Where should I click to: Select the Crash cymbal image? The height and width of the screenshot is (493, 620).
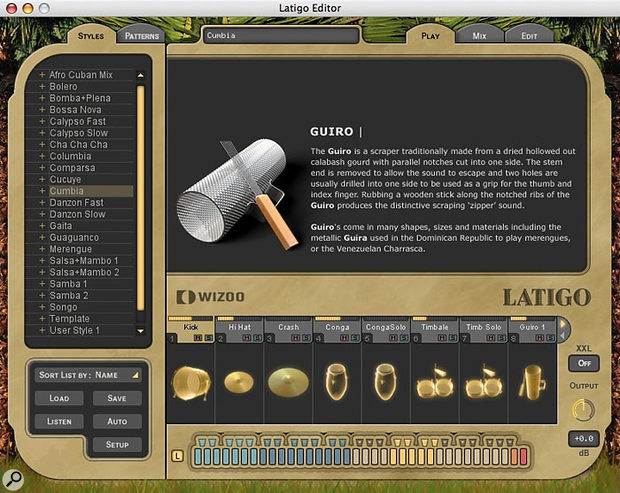(x=288, y=382)
